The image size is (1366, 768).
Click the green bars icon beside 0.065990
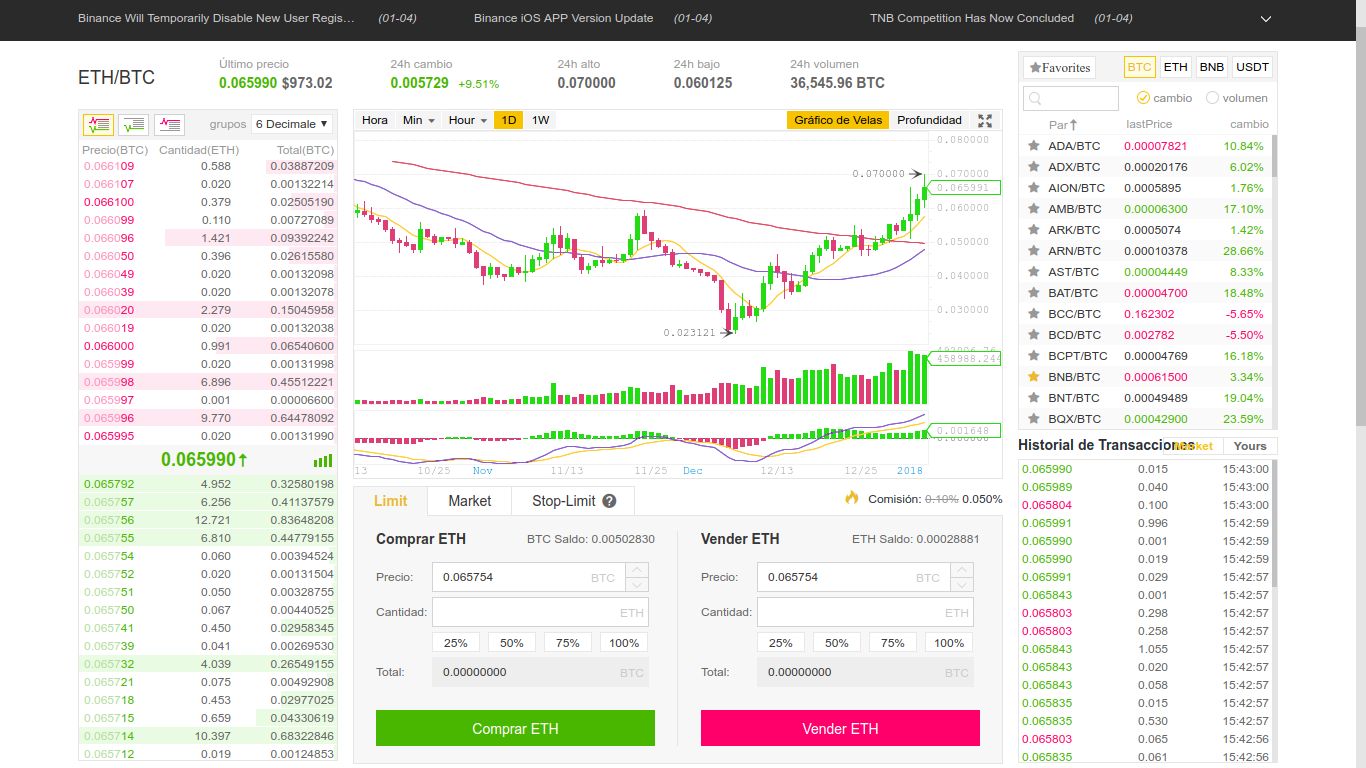(x=323, y=461)
